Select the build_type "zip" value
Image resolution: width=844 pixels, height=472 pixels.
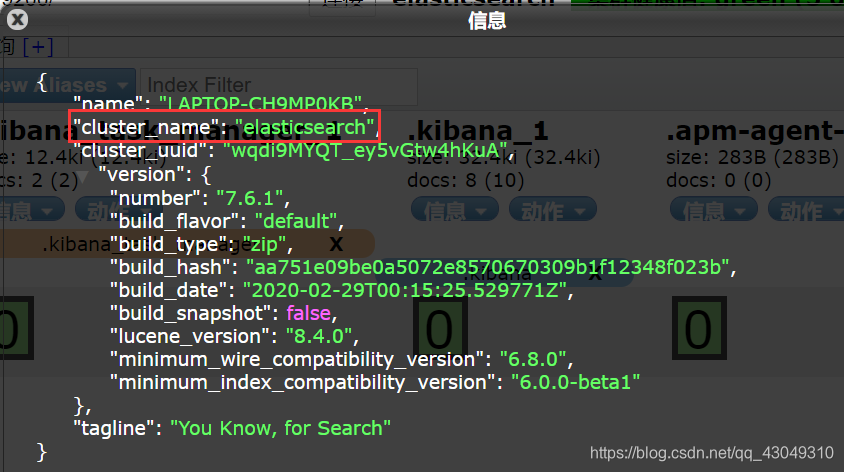pyautogui.click(x=264, y=245)
